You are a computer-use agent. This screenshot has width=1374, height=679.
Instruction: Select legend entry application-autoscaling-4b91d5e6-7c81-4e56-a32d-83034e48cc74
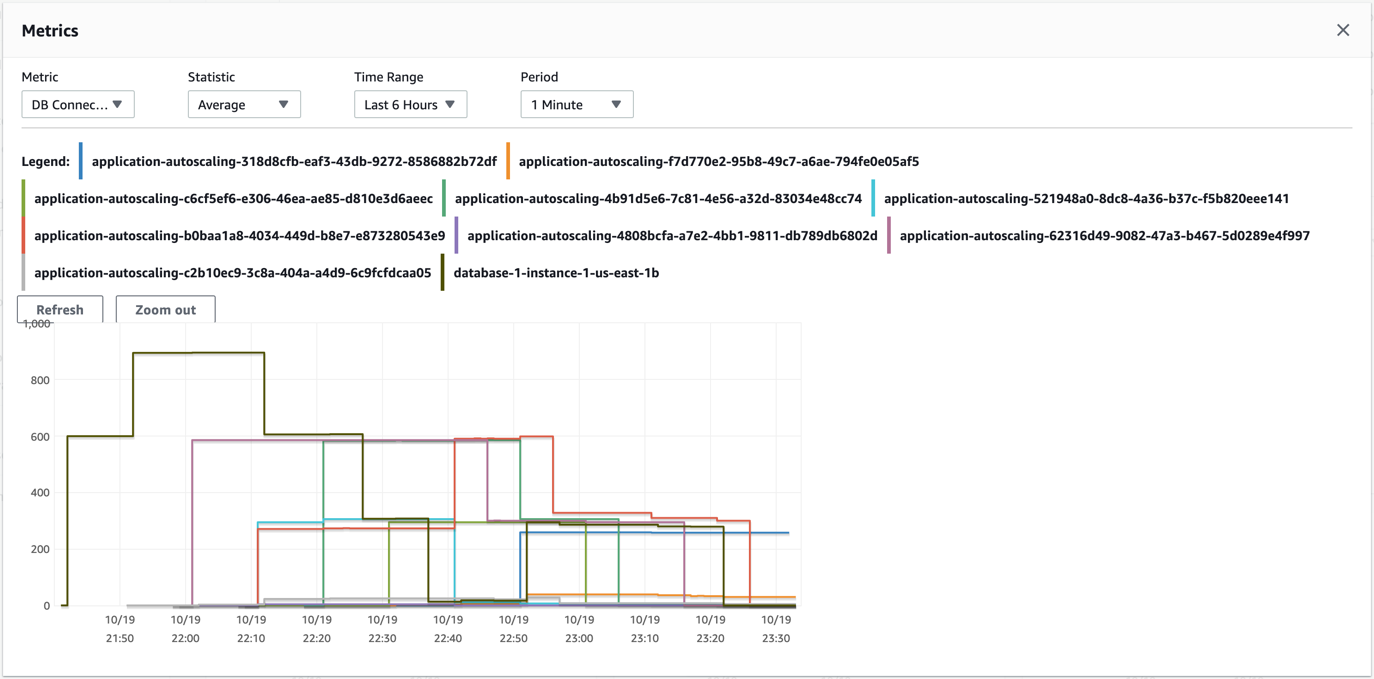658,198
